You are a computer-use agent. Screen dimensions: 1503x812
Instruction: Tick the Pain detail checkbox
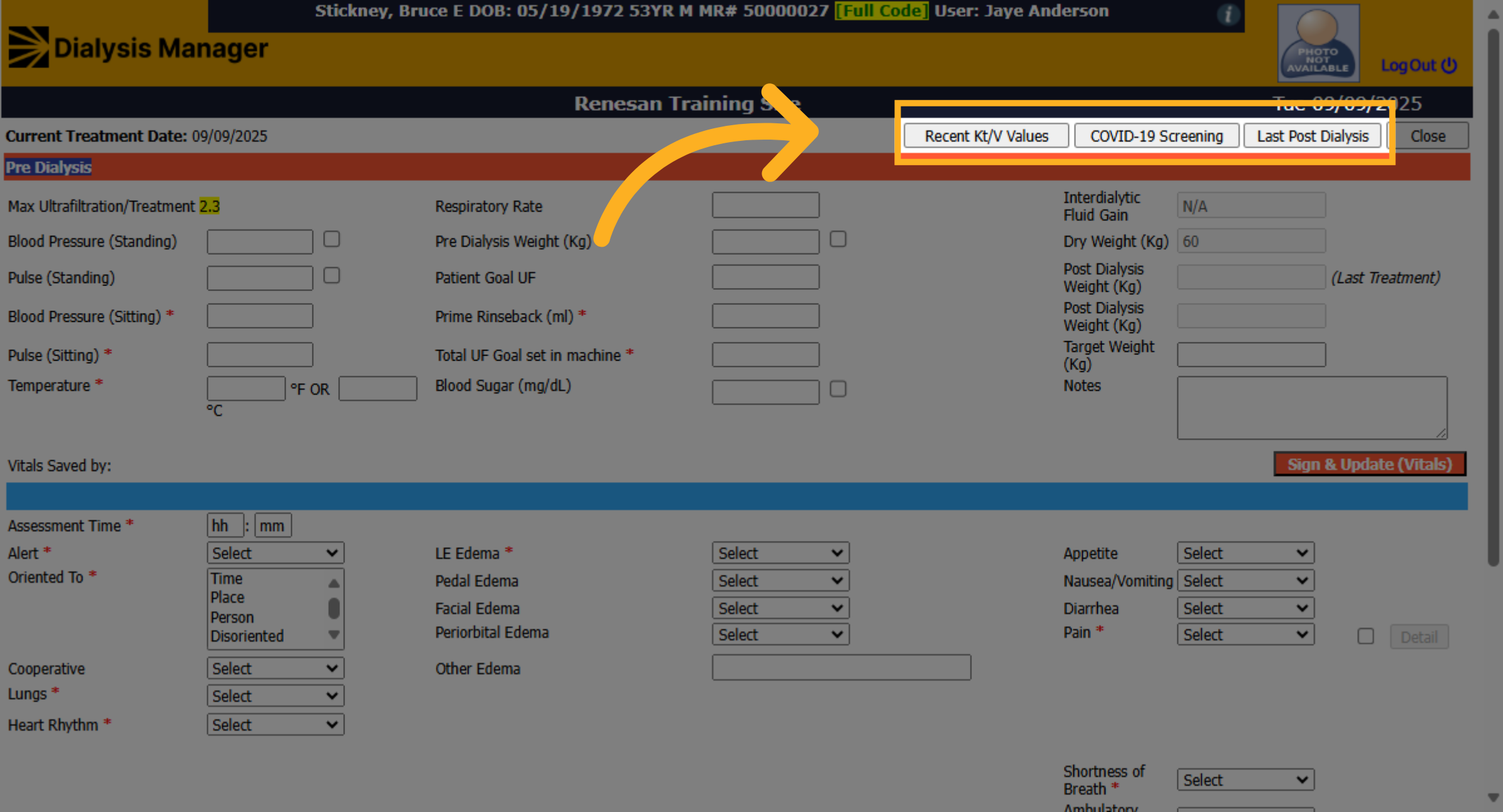tap(1366, 636)
